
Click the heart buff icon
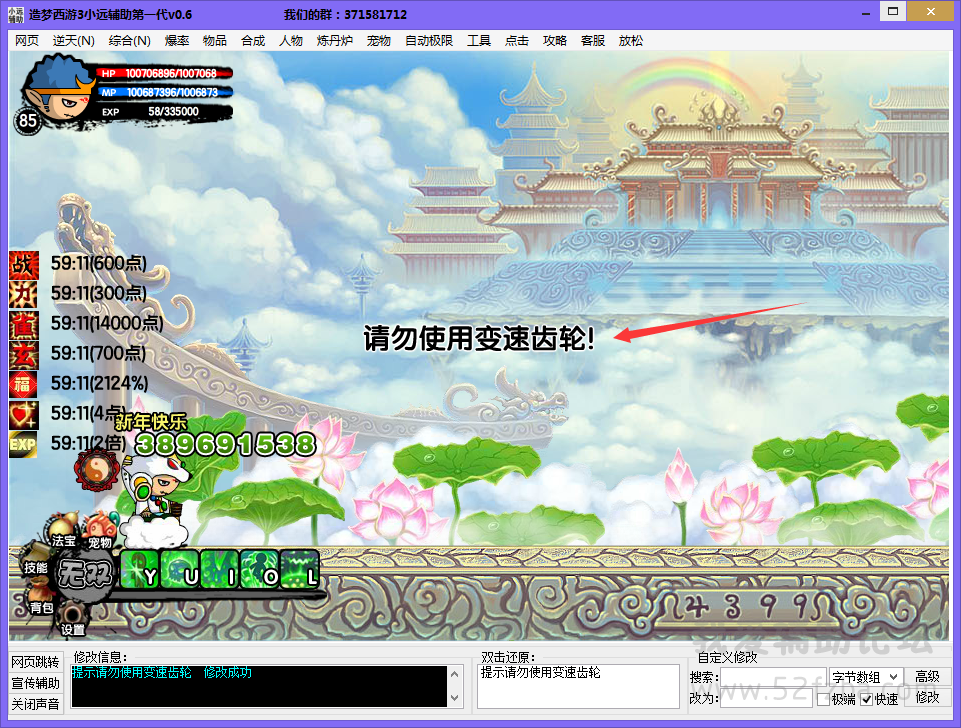[x=23, y=415]
